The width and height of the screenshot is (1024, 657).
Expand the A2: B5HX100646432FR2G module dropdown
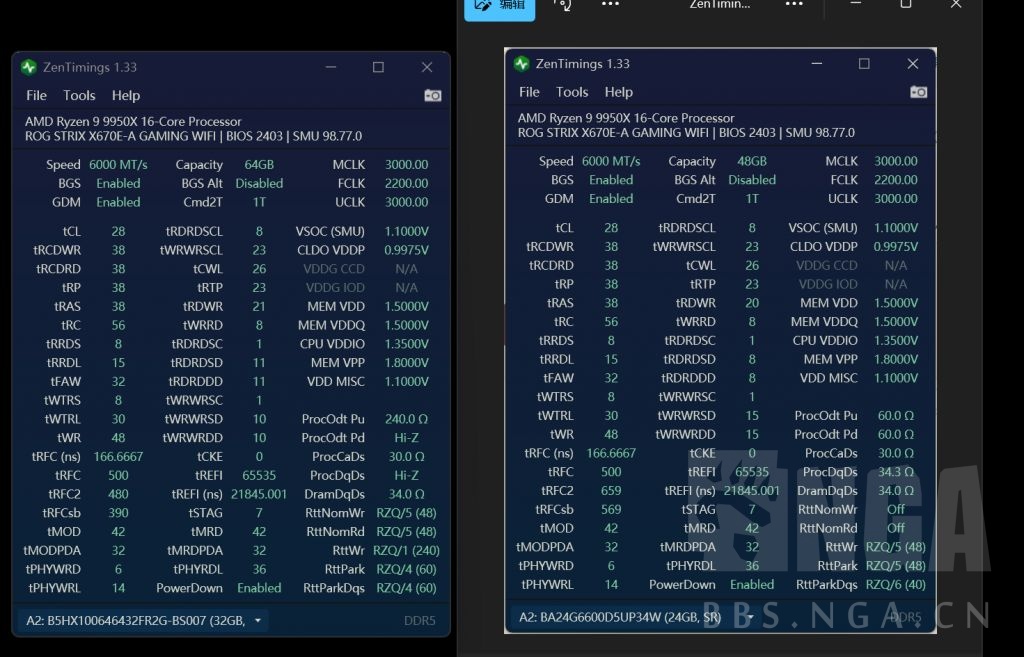click(258, 621)
